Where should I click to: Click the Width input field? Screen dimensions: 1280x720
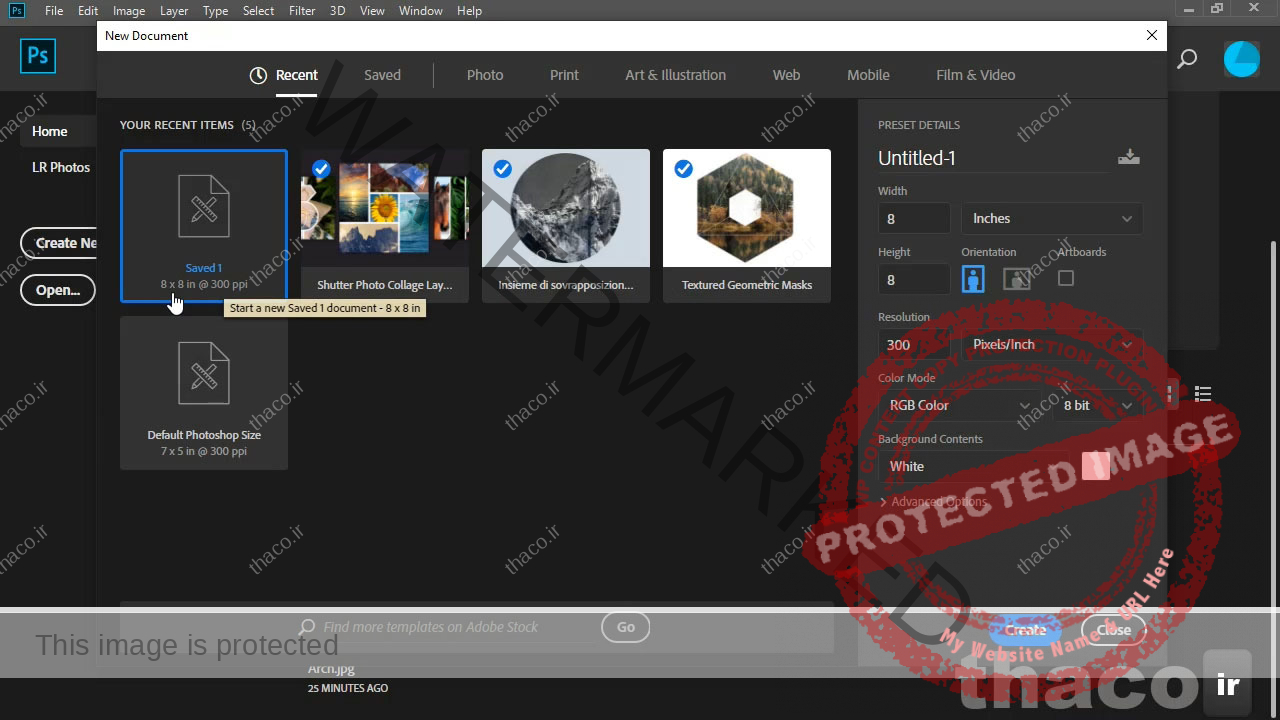pos(914,218)
